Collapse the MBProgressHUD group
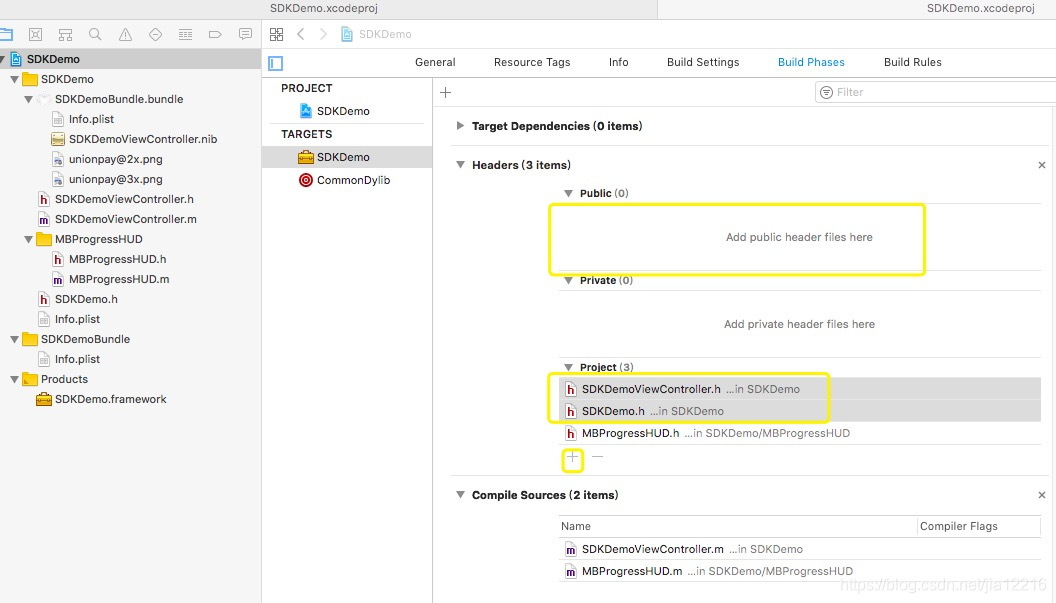This screenshot has width=1056, height=603. pos(28,239)
